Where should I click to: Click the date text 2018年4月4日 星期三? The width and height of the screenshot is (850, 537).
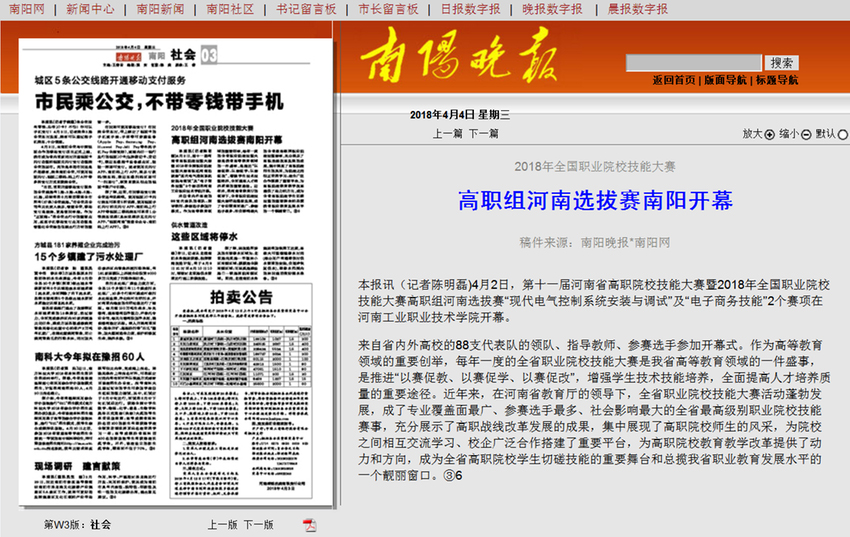(460, 115)
